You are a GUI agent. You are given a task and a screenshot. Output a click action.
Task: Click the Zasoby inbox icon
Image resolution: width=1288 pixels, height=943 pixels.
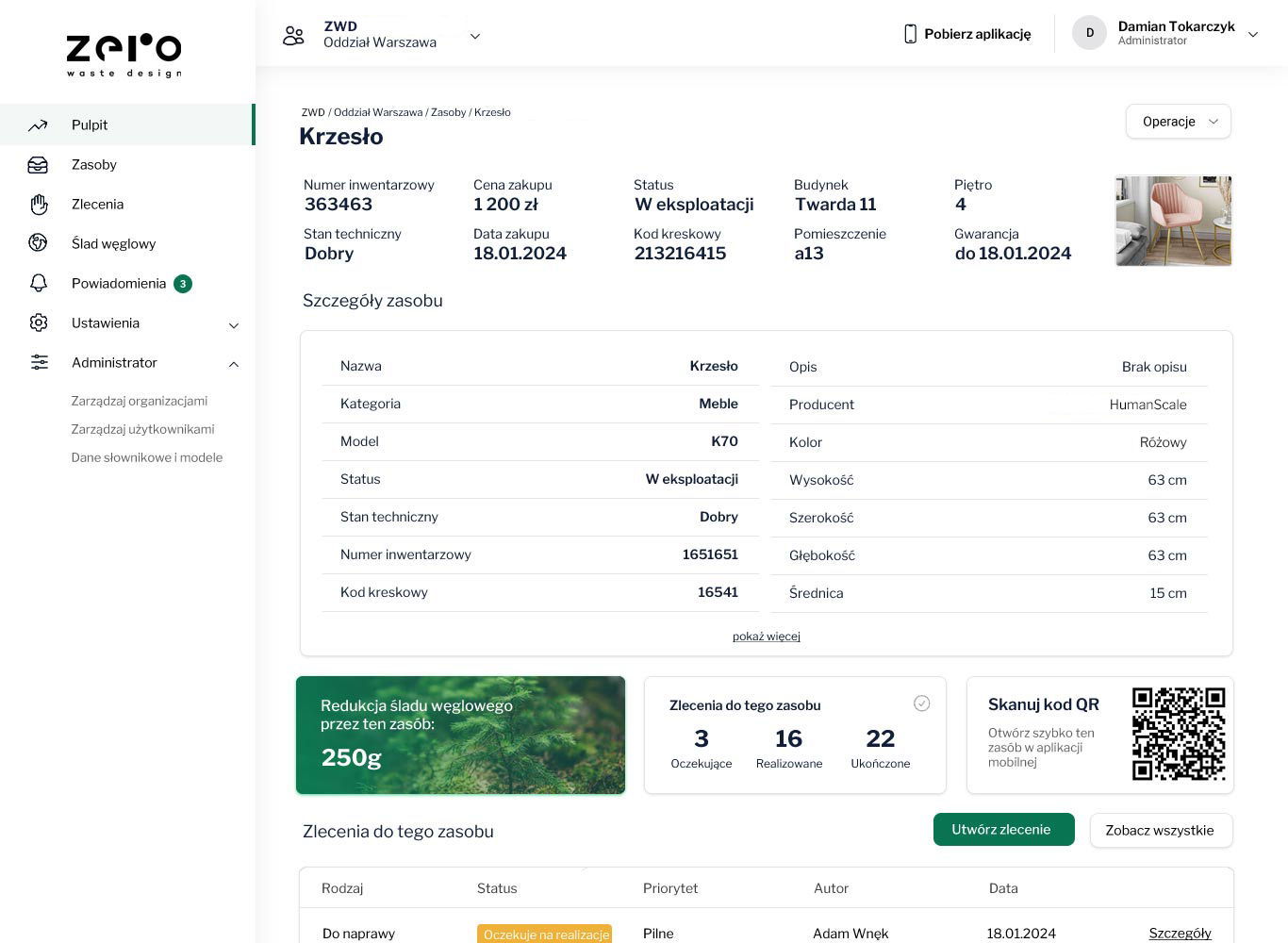click(x=38, y=165)
